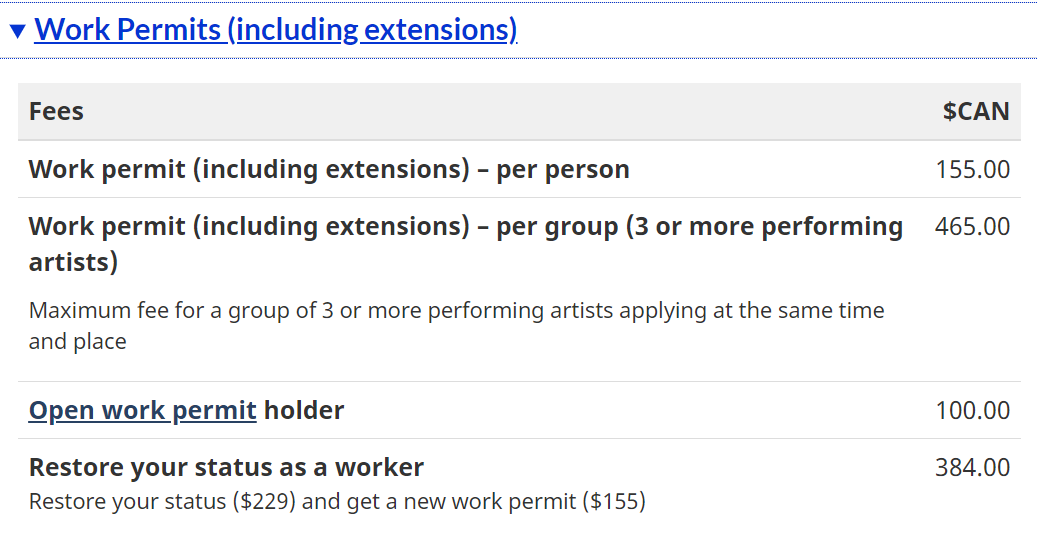The height and width of the screenshot is (547, 1037).
Task: Collapse the Work Permits section triangle
Action: pos(18,31)
